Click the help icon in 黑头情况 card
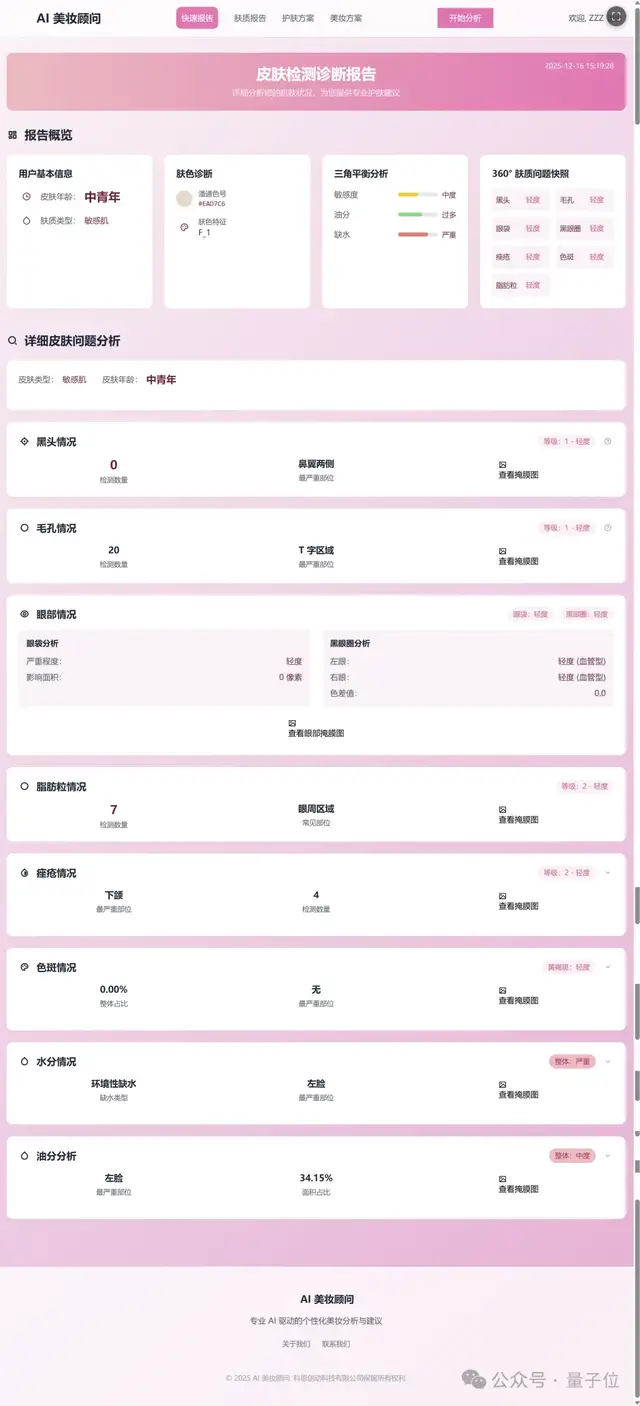640x1406 pixels. point(608,441)
